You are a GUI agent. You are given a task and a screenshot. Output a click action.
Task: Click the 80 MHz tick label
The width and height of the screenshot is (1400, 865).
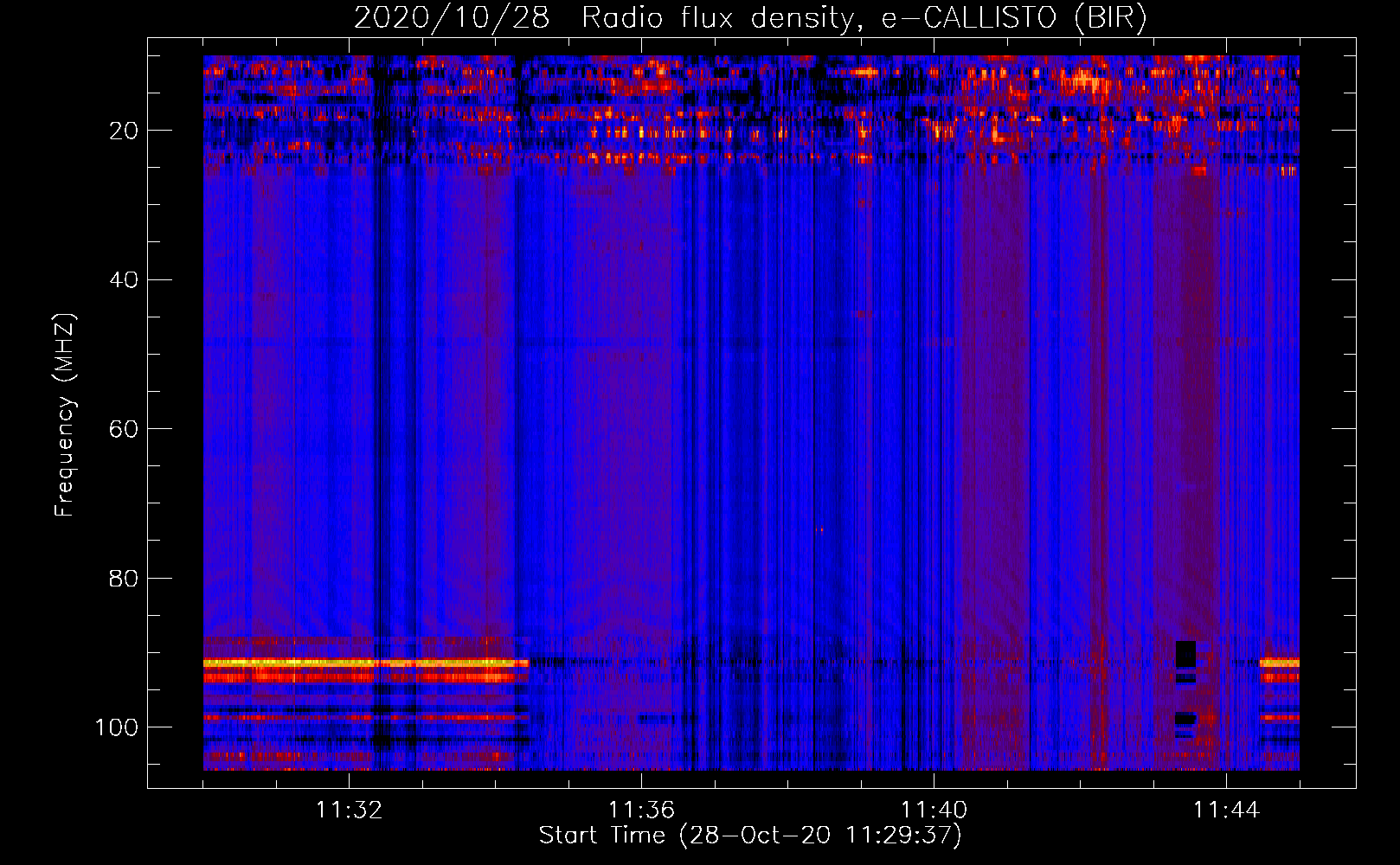click(x=124, y=579)
